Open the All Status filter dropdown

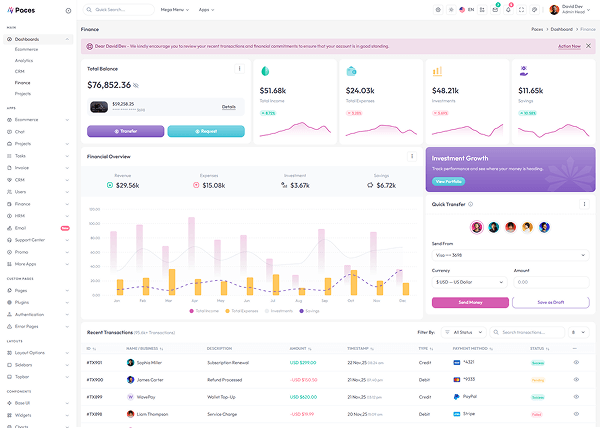pyautogui.click(x=468, y=332)
